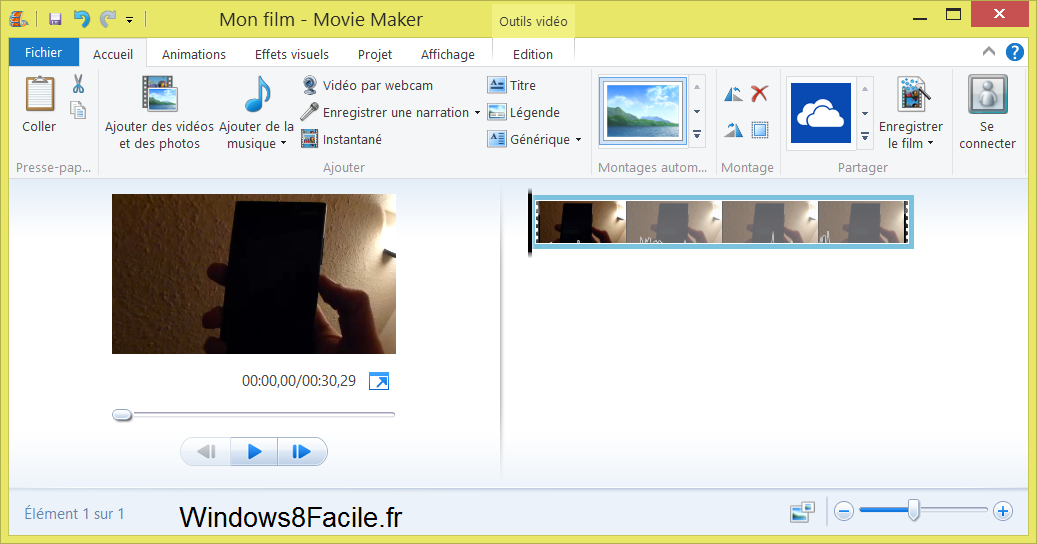Click the Ajouter de la musique note icon
The width and height of the screenshot is (1037, 544).
(257, 95)
